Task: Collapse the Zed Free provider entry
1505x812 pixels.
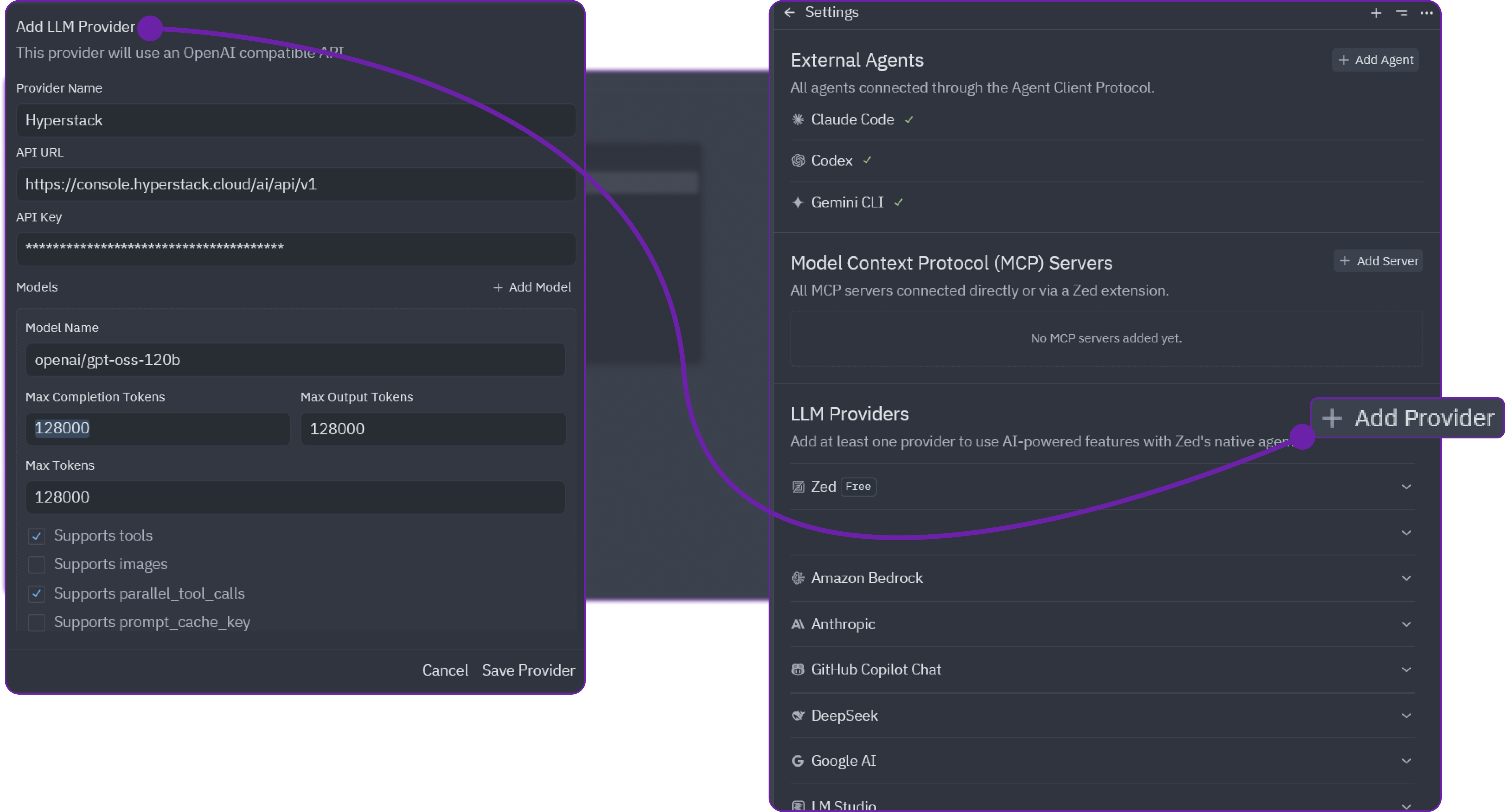Action: point(1406,486)
